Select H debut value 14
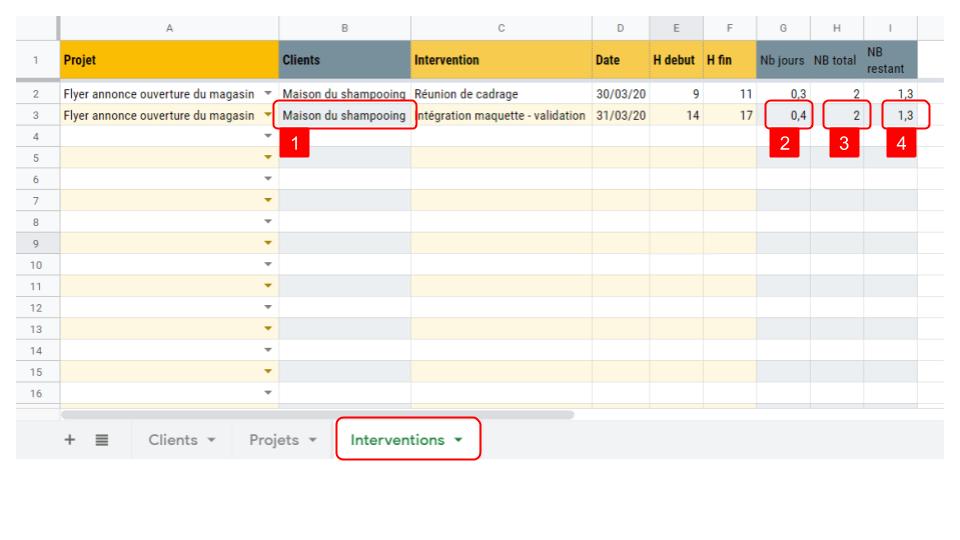The width and height of the screenshot is (960, 540). click(x=677, y=115)
